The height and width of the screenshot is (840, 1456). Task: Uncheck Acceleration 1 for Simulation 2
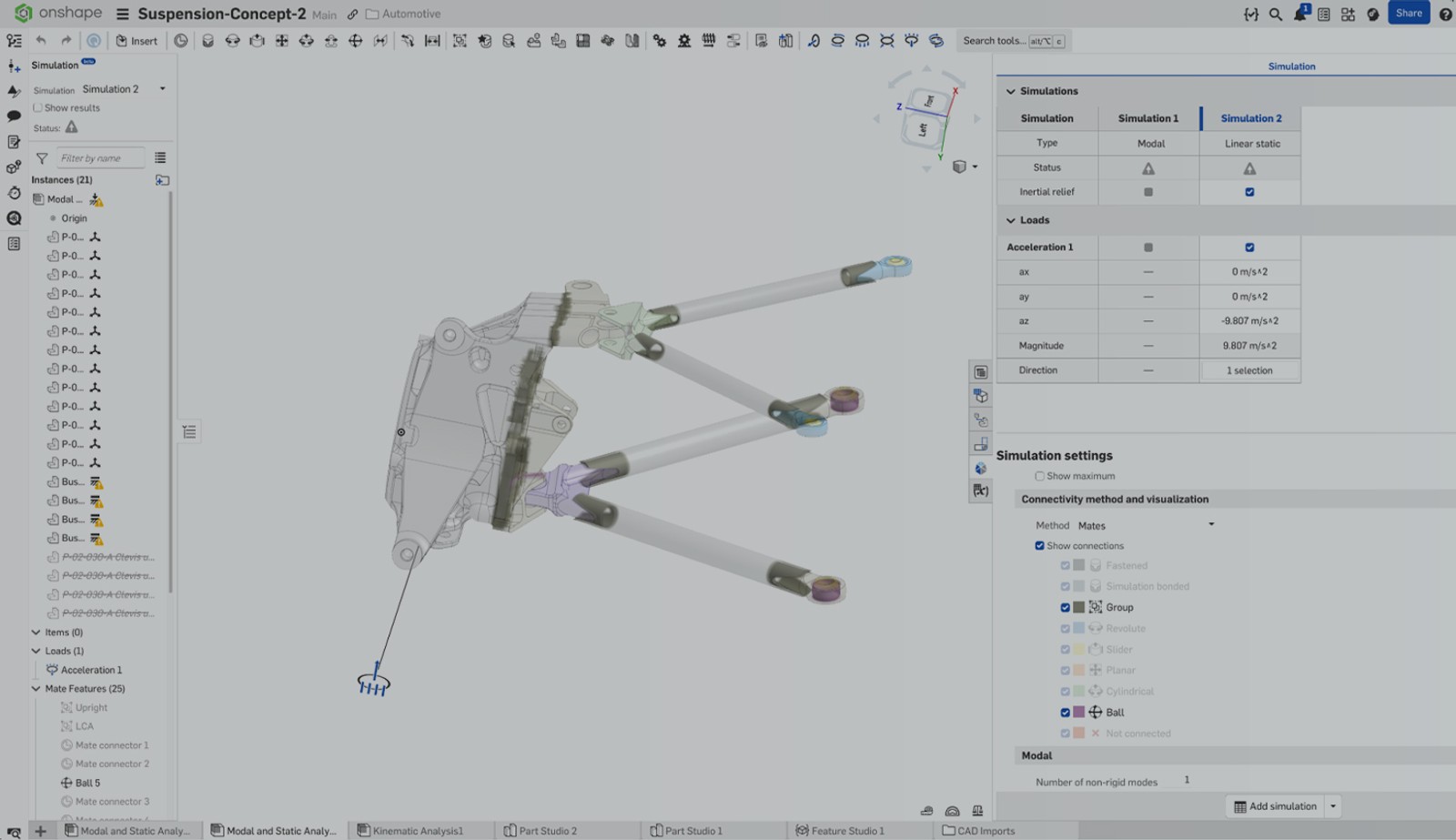(x=1249, y=248)
